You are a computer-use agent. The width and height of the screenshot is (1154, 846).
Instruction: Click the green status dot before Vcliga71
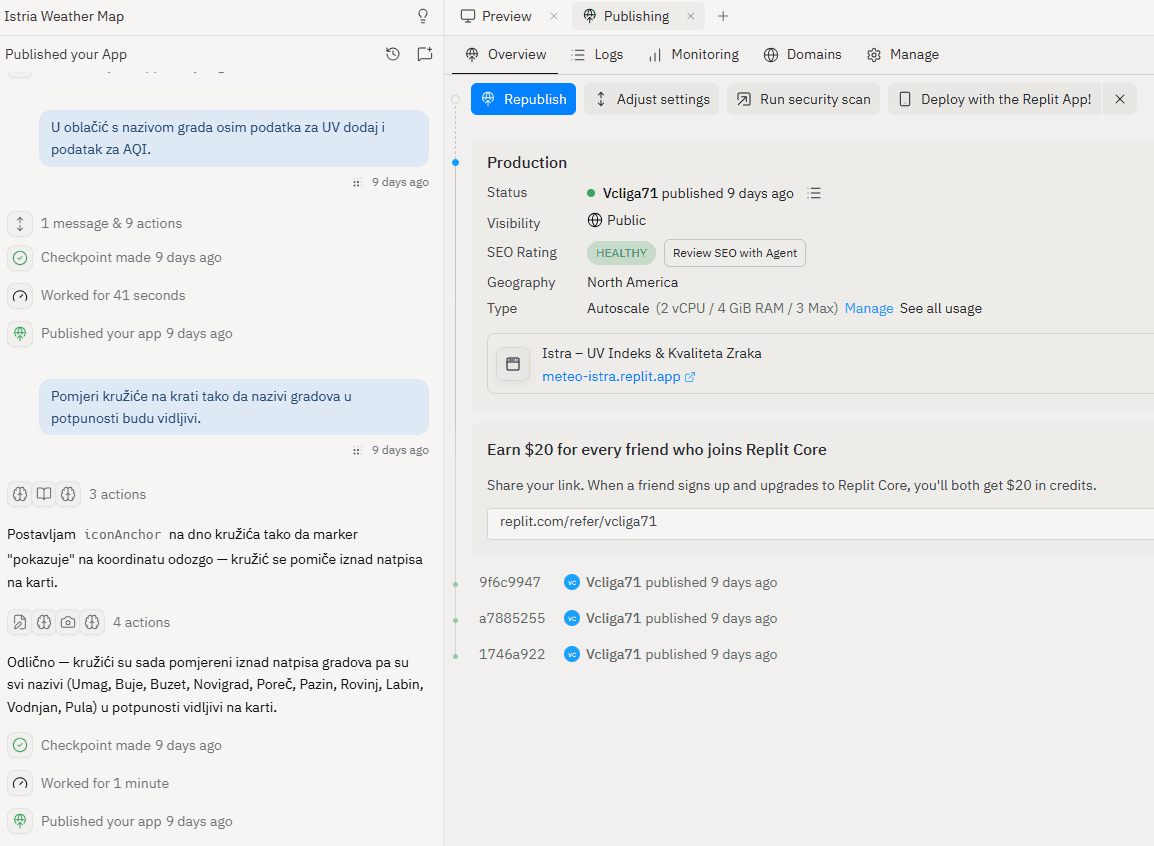coord(591,193)
